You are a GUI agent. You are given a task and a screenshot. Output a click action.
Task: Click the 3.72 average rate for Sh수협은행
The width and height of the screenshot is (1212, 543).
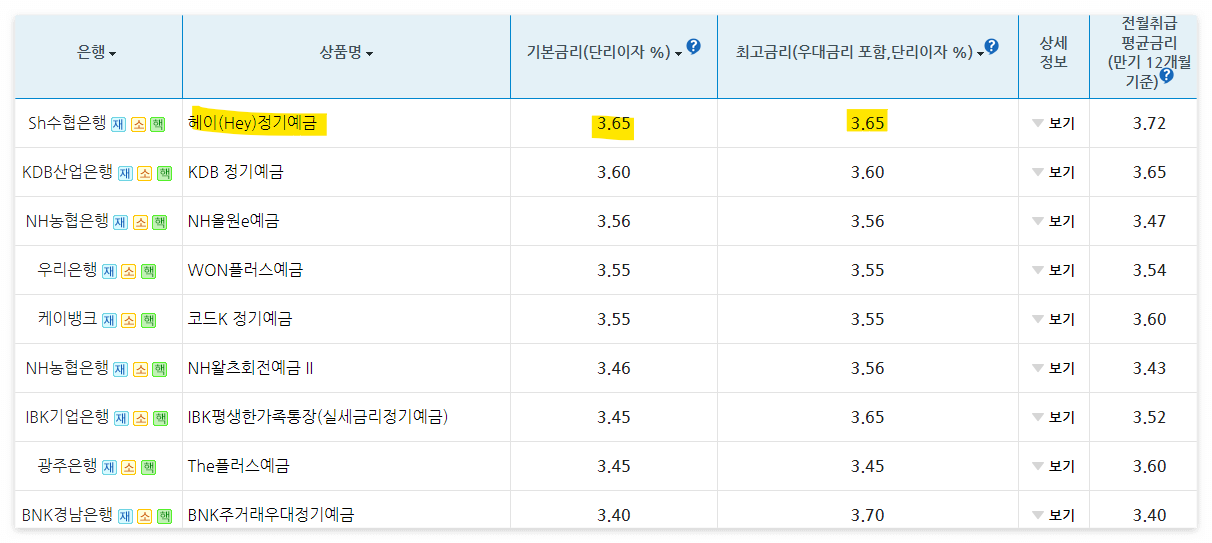point(1150,124)
